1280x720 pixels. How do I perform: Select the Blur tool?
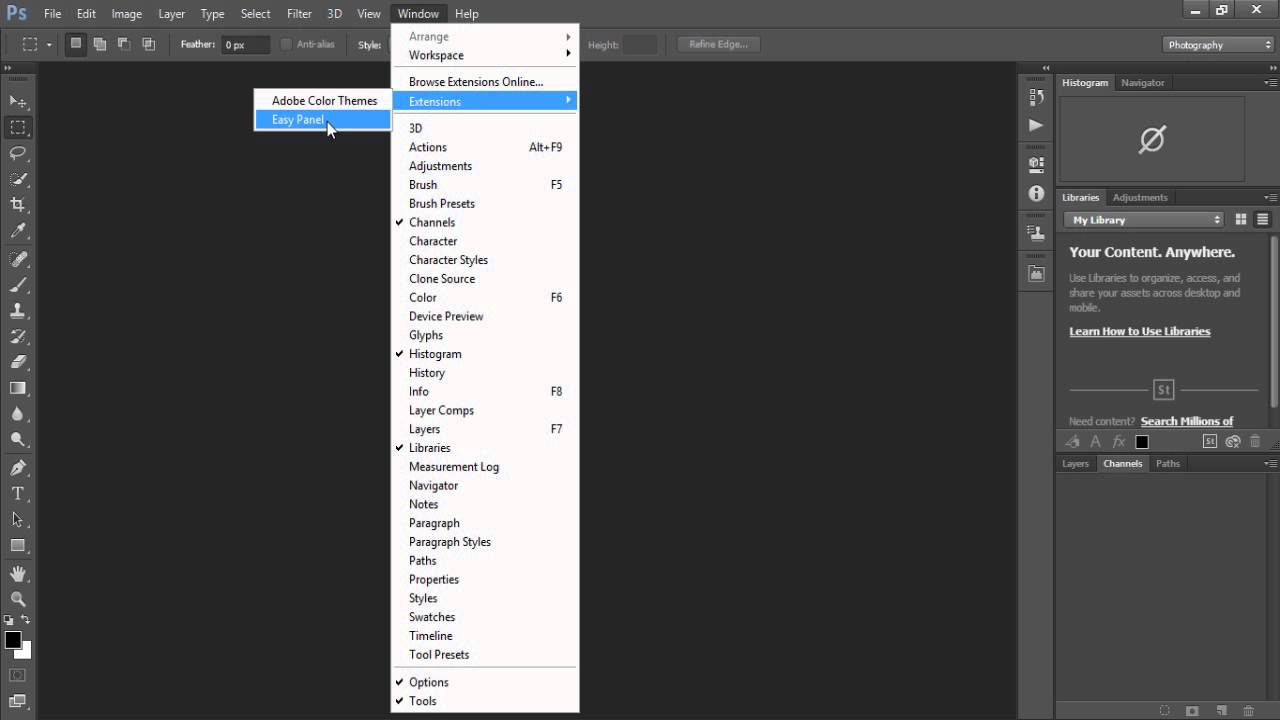click(x=18, y=414)
